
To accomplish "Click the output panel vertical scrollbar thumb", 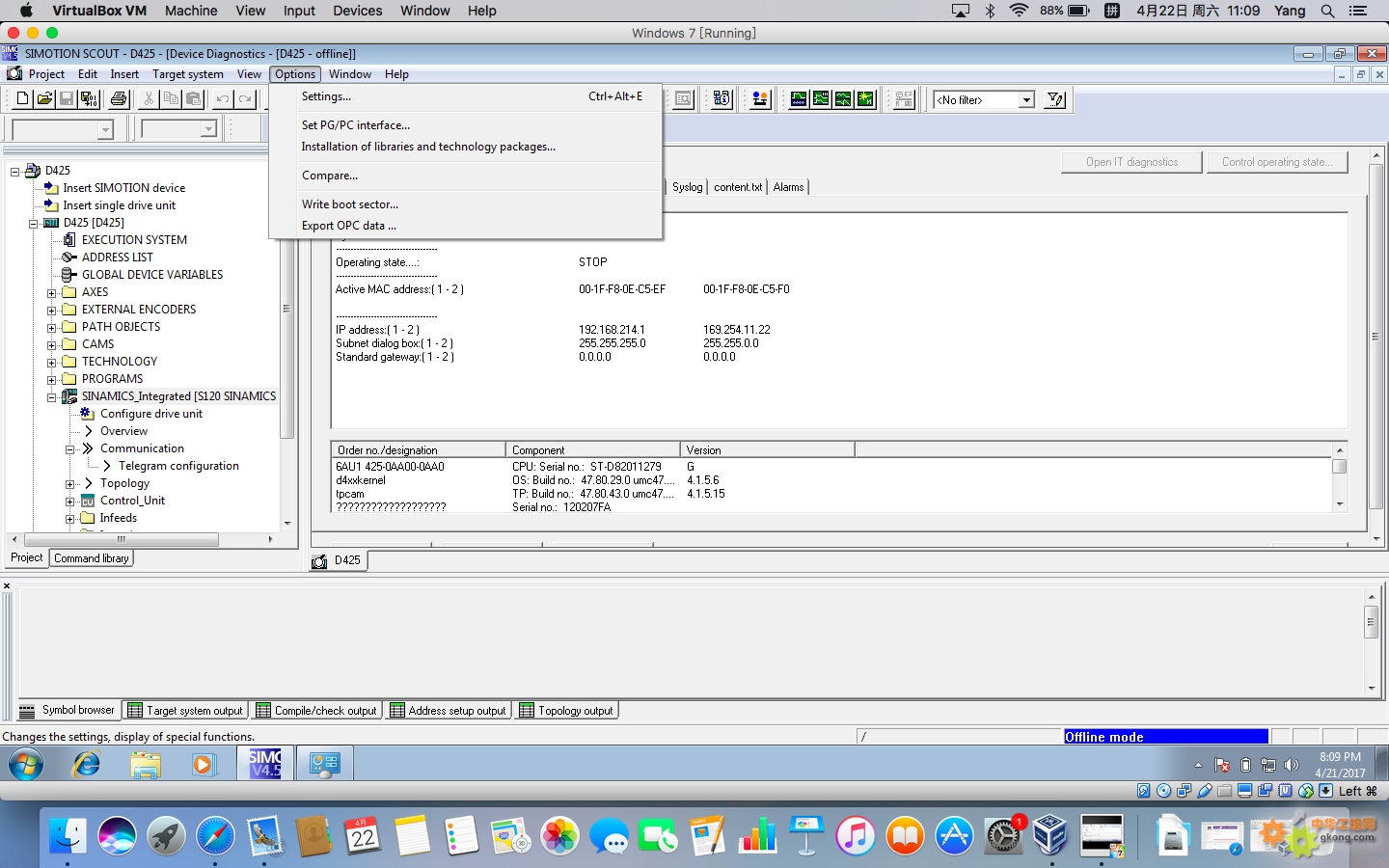I will click(1371, 623).
